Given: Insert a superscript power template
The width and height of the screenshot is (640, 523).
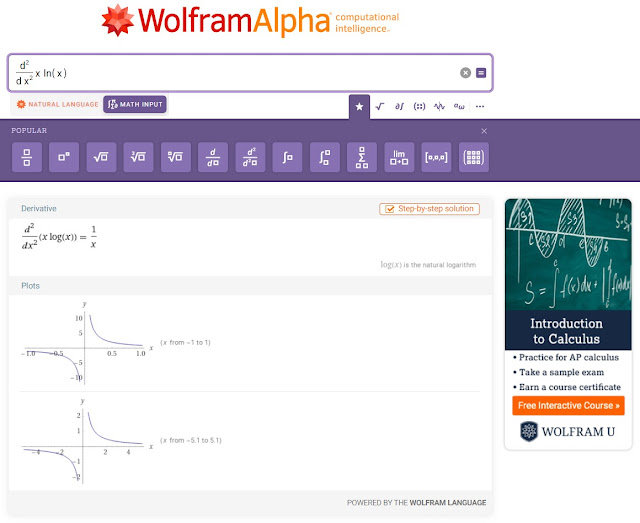Looking at the screenshot, I should click(64, 157).
